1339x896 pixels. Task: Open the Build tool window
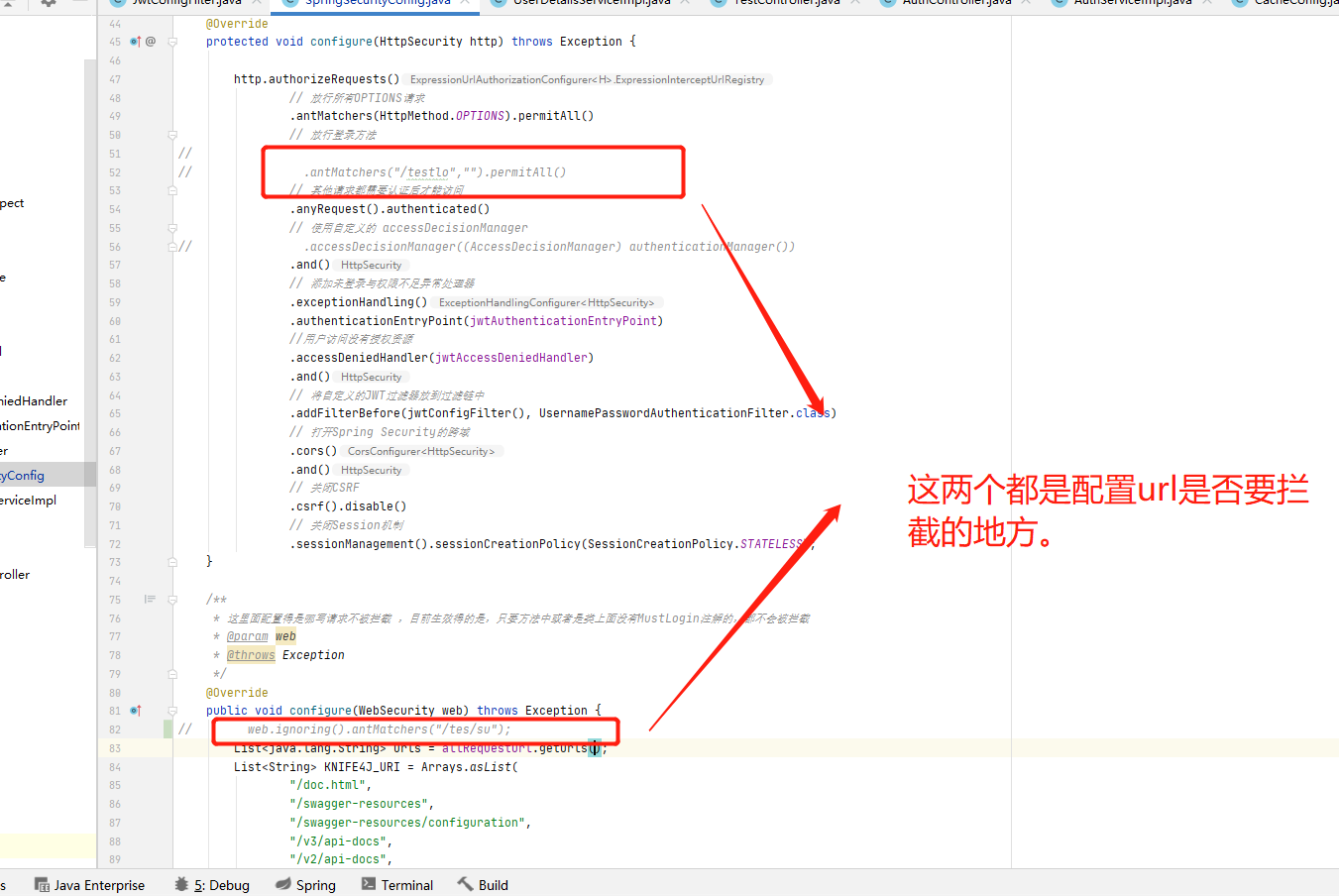483,885
